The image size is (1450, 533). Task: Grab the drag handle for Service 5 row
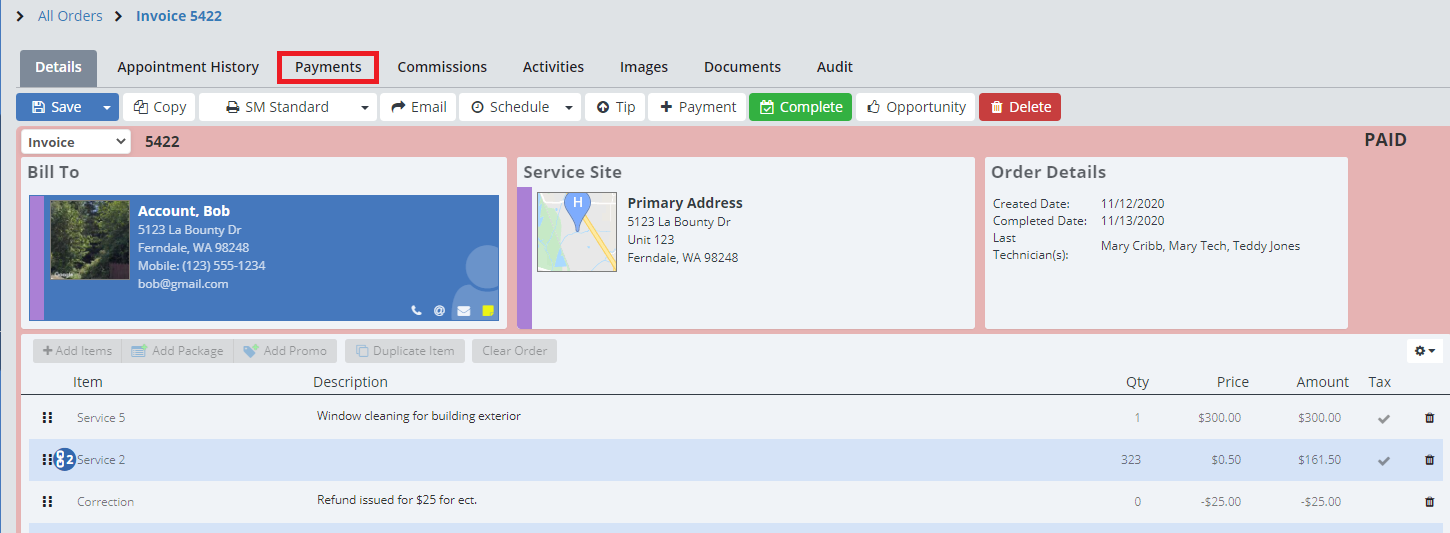click(47, 418)
